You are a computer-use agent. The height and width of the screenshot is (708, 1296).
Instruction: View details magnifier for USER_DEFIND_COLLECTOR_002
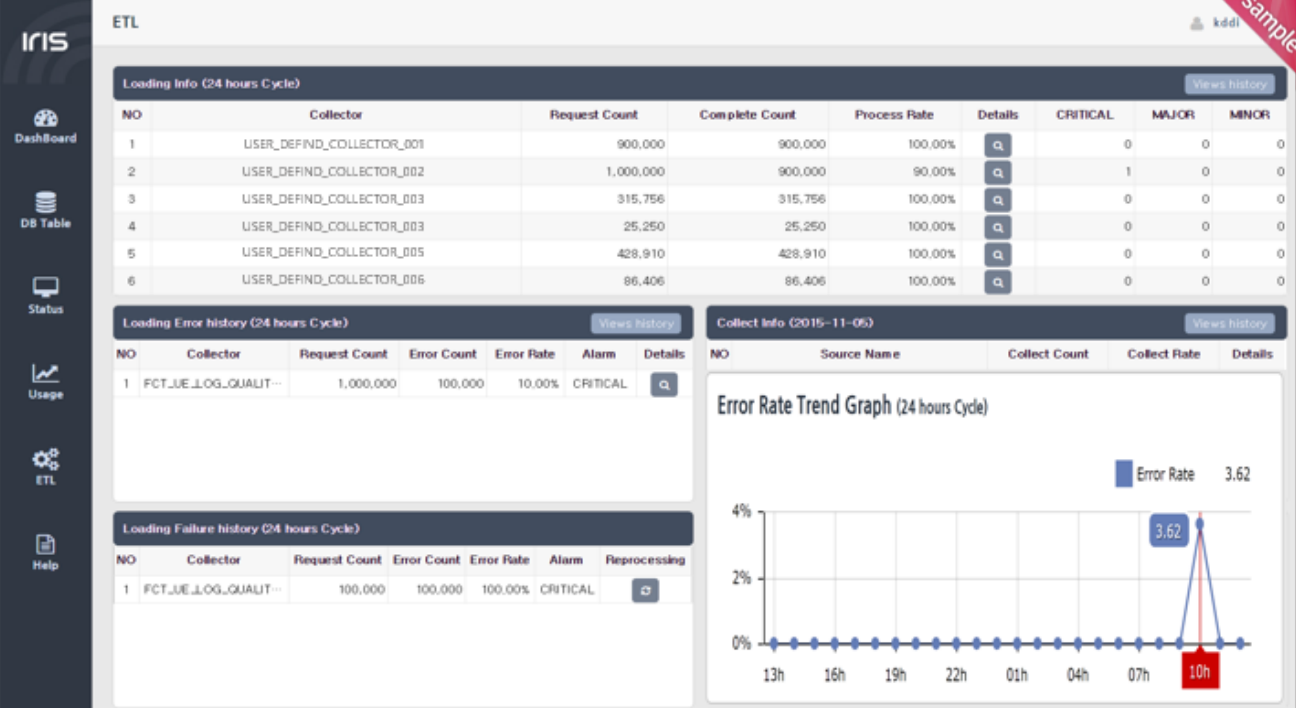coord(997,173)
